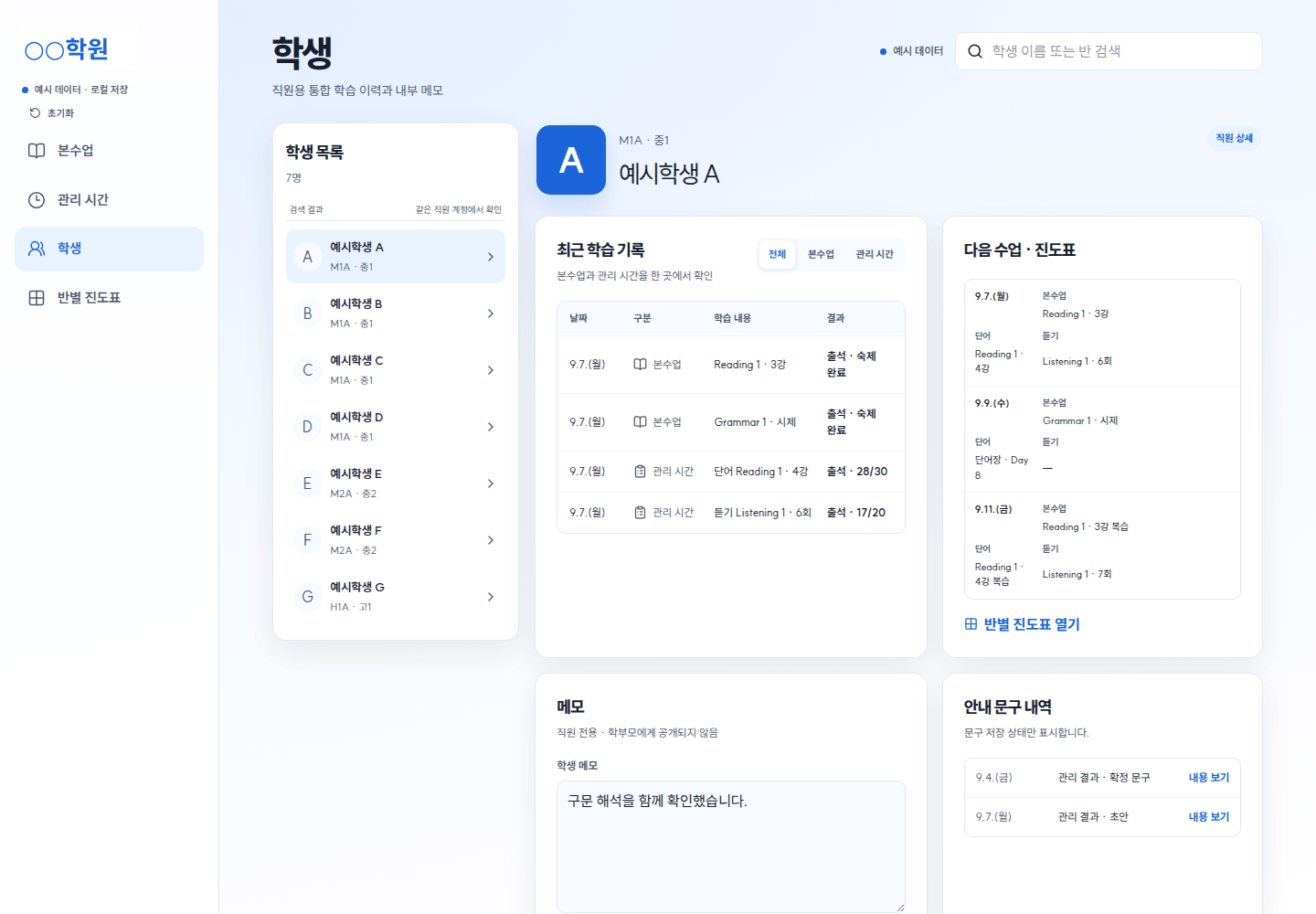Click 직원 상세 badge

point(1234,138)
